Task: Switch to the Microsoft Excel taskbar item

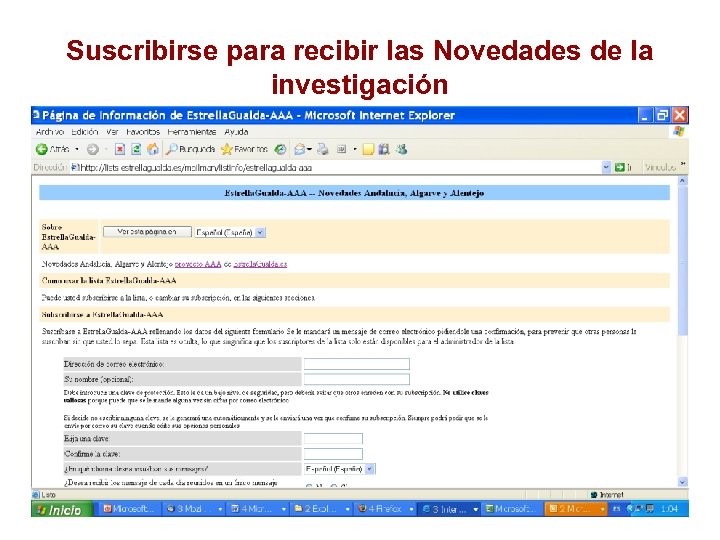Action: [511, 509]
